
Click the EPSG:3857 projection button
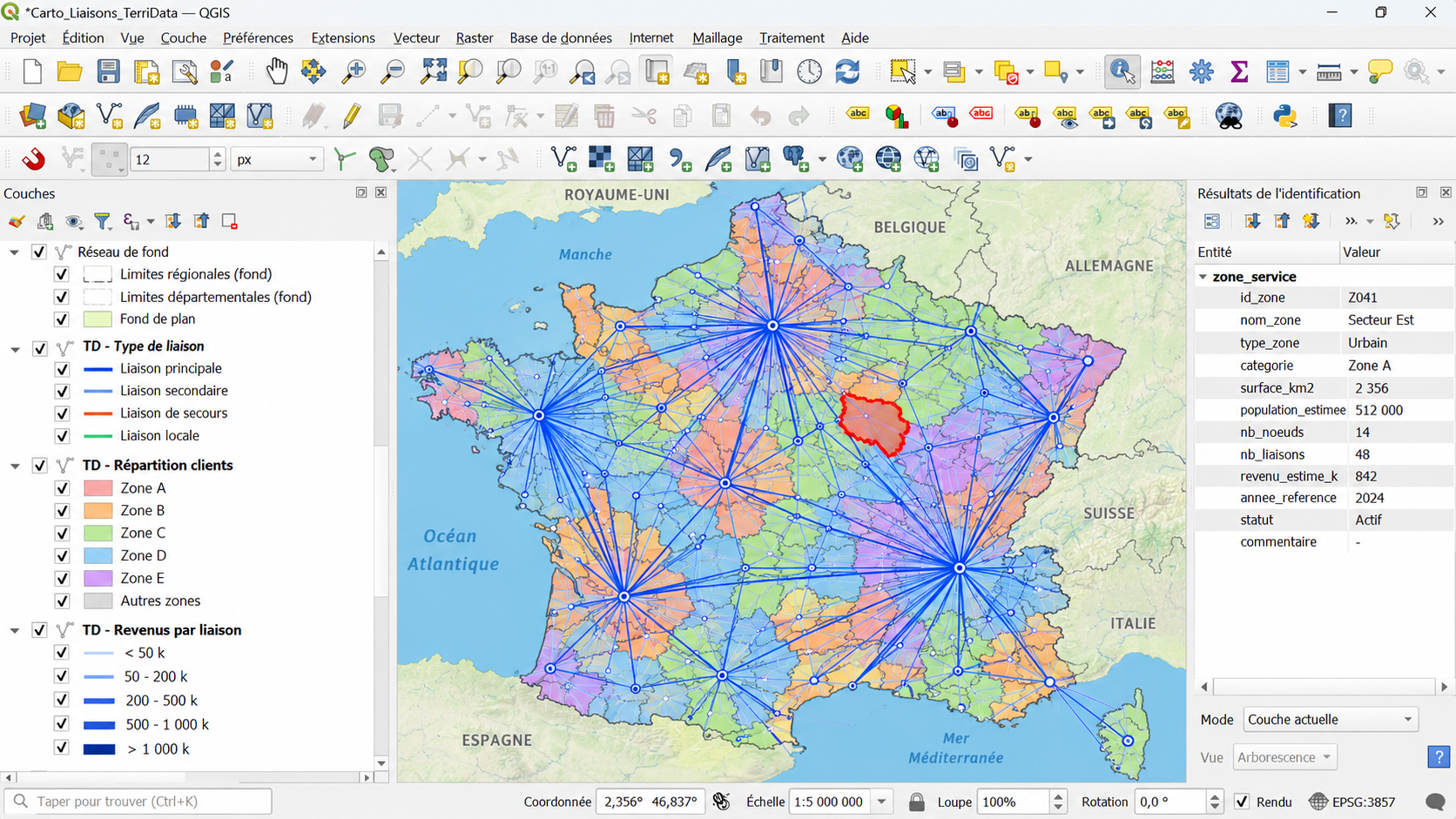pos(1352,802)
